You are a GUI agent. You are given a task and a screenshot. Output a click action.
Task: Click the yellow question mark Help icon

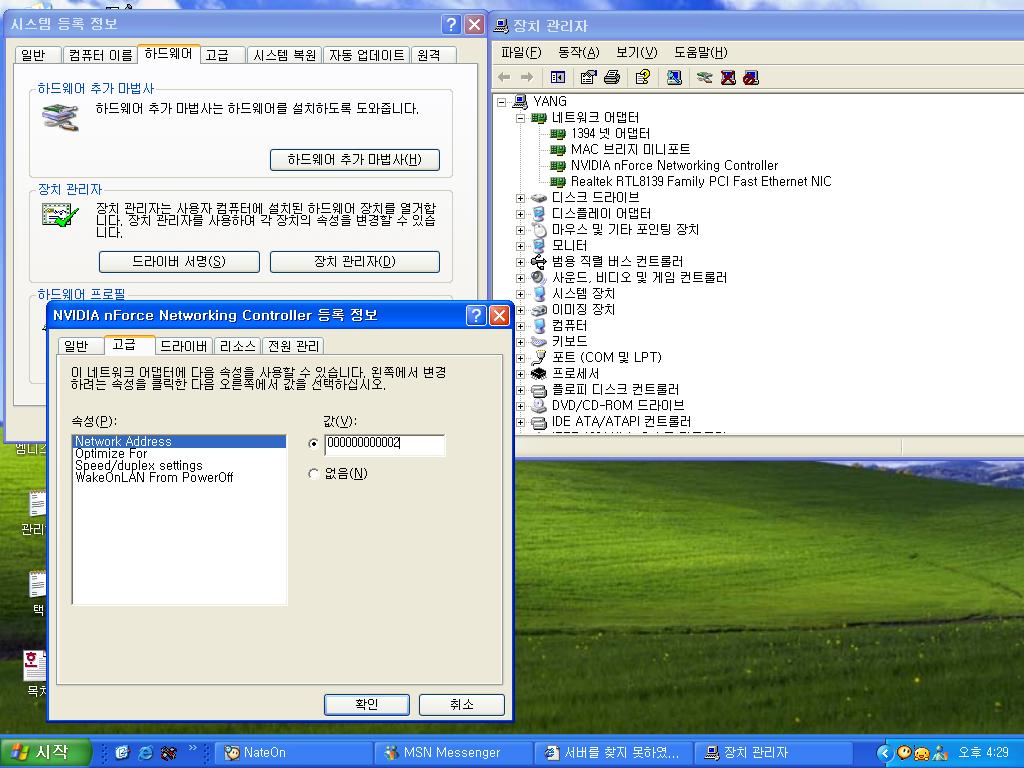643,77
